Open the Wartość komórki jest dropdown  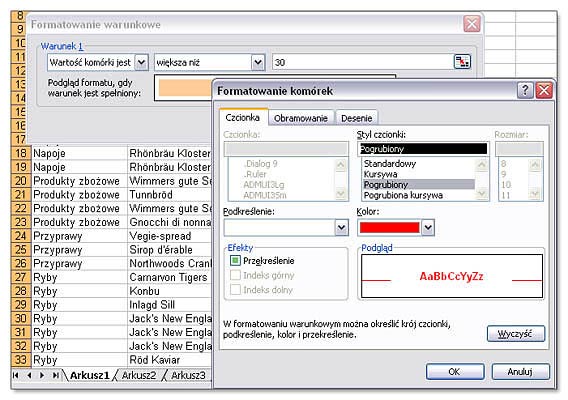click(x=141, y=62)
